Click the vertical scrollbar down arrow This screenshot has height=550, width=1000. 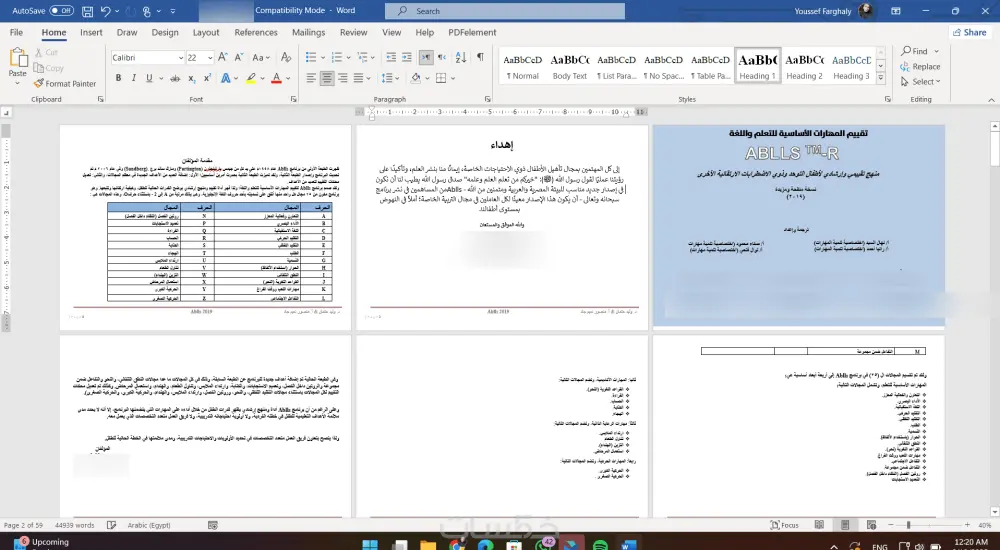click(x=994, y=512)
